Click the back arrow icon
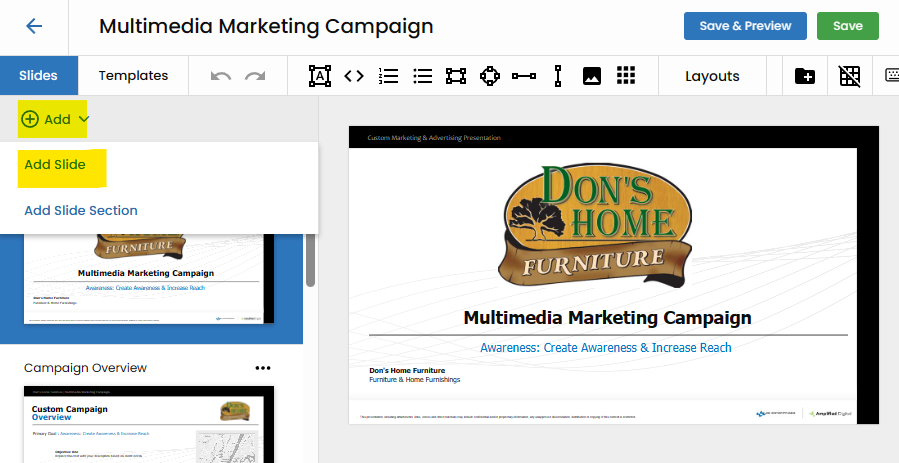 tap(34, 27)
